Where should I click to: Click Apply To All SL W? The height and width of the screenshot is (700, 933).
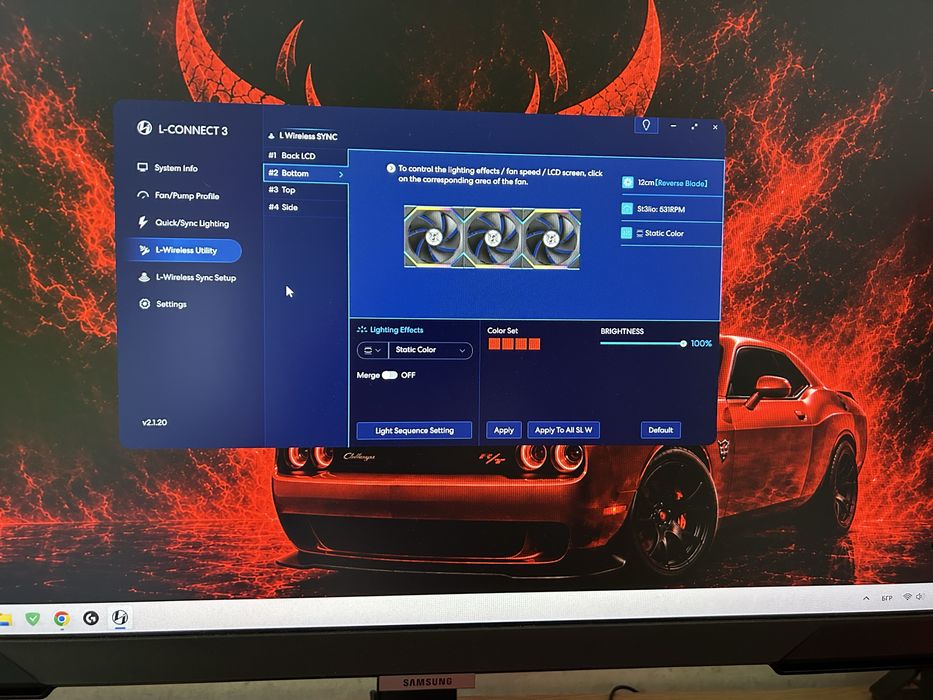coord(563,430)
